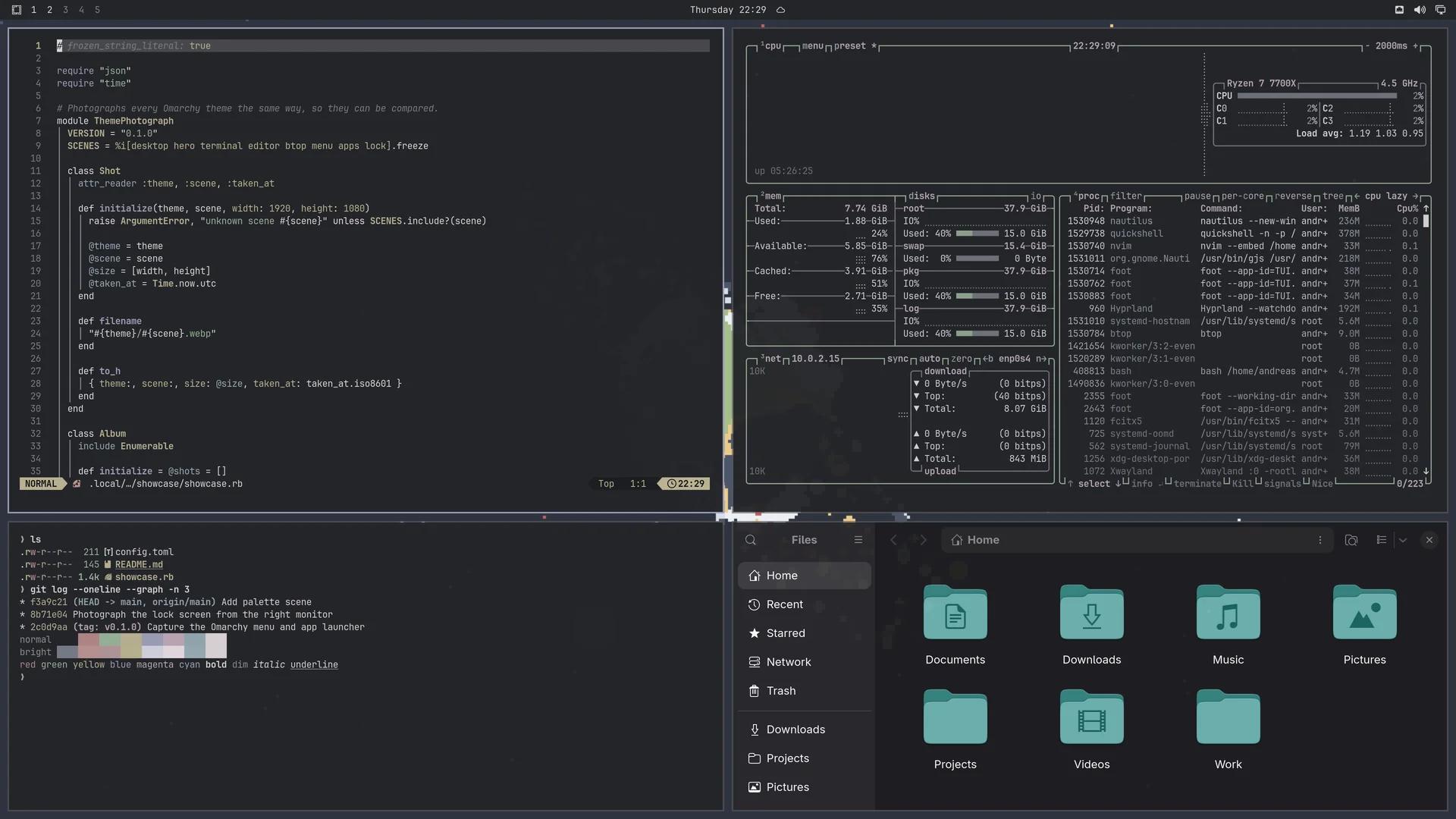
Task: Open the Videos folder icon
Action: (1092, 717)
